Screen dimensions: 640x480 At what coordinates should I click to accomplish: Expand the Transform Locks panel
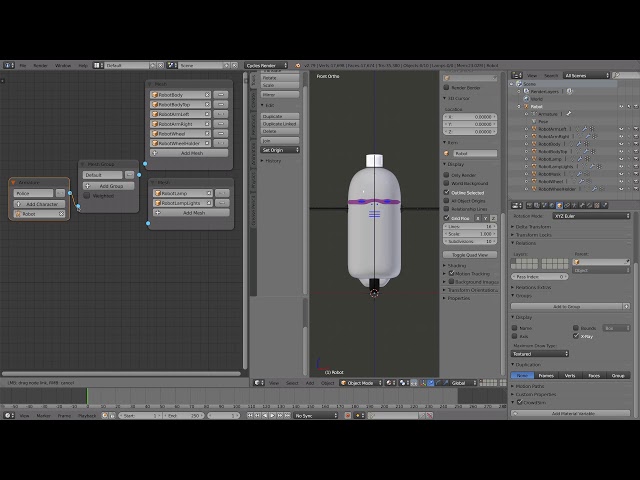tap(533, 235)
